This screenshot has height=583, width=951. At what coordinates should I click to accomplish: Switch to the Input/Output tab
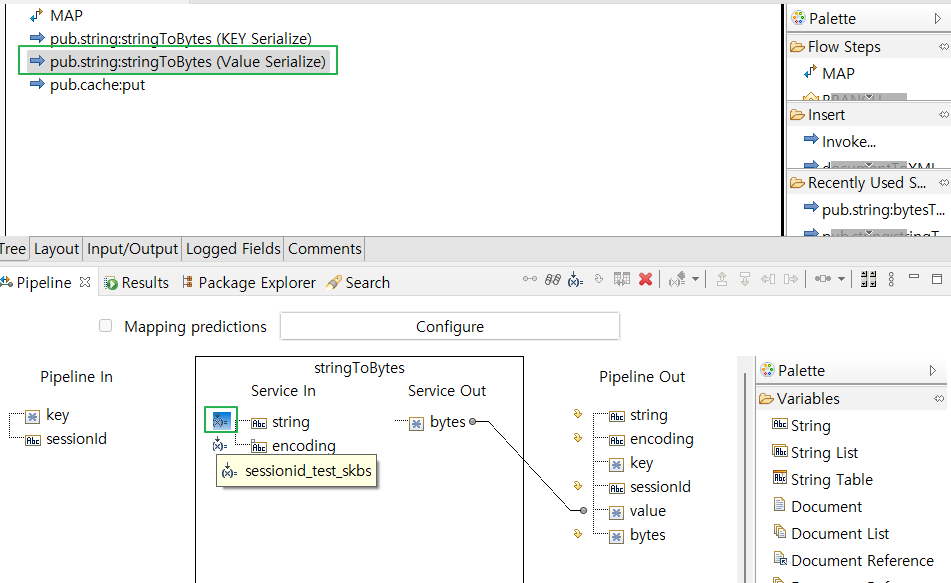pos(132,249)
